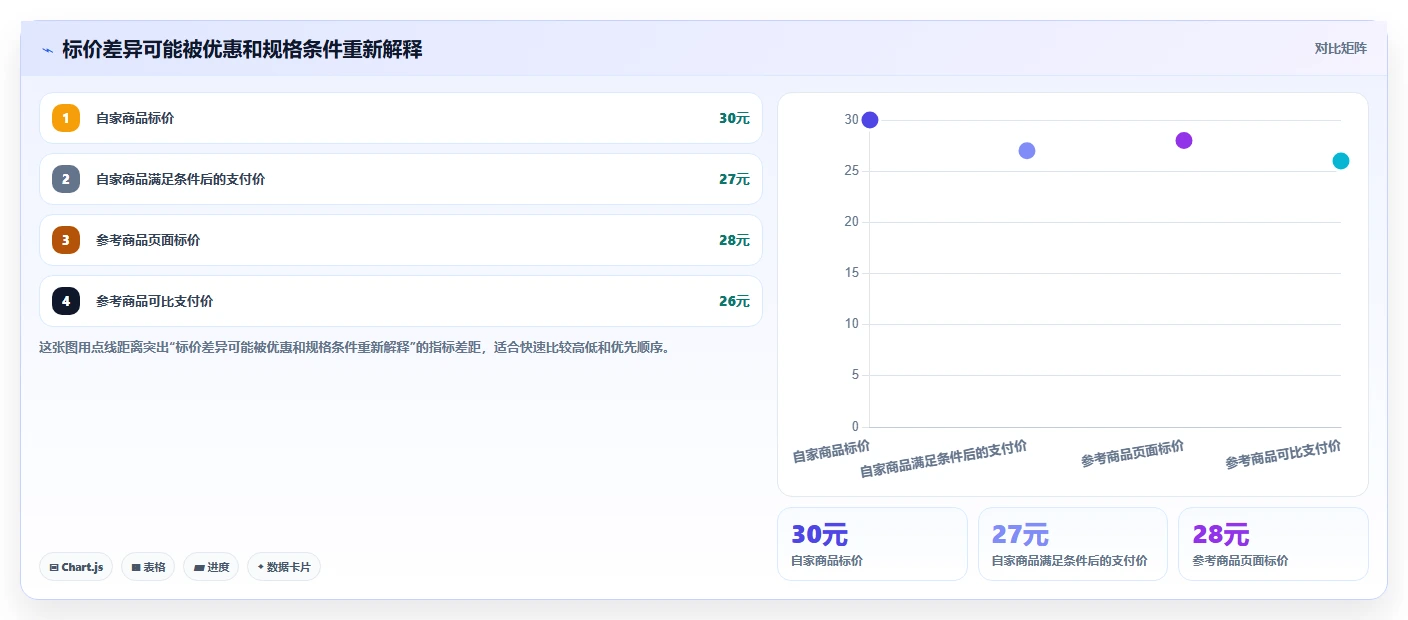Click the x-axis label 自家商品满足条件后的支付价
The width and height of the screenshot is (1408, 620).
click(x=943, y=458)
